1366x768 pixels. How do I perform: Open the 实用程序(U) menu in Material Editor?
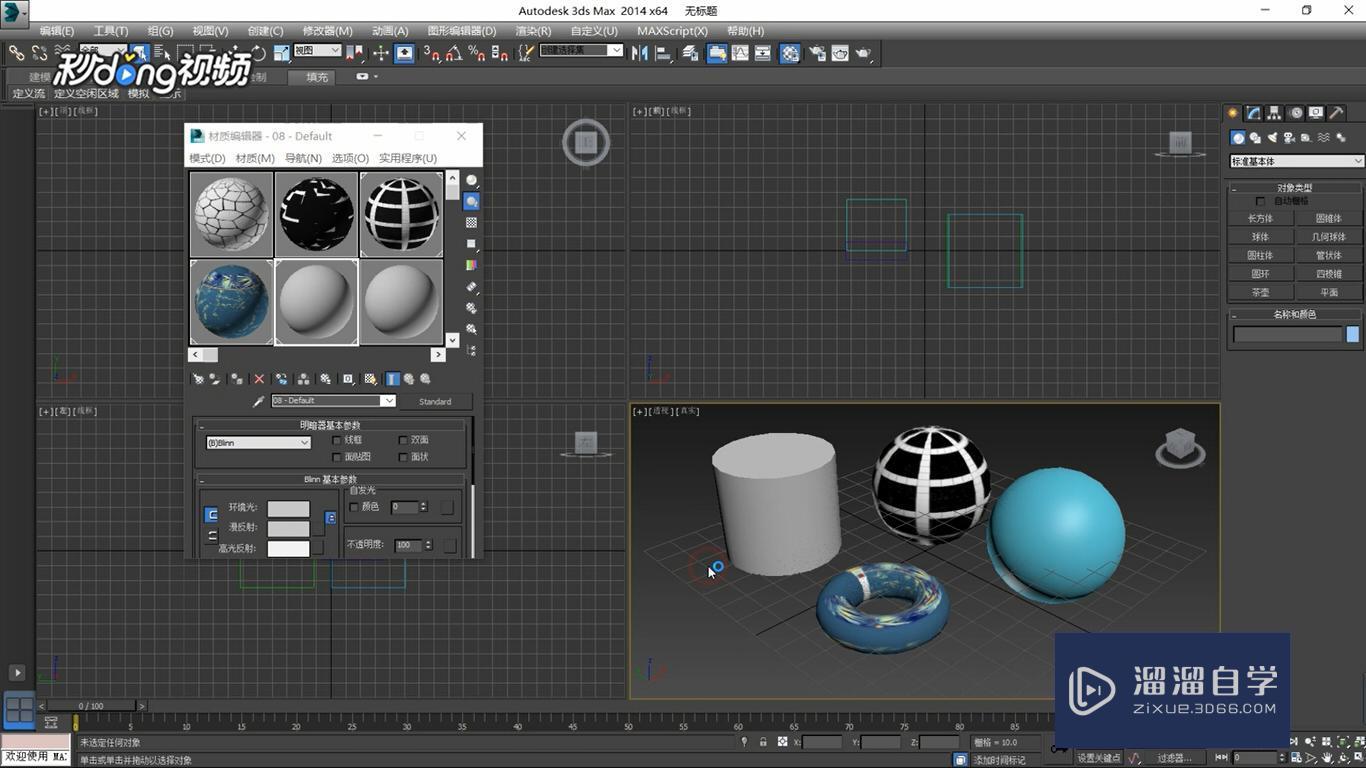pos(407,158)
